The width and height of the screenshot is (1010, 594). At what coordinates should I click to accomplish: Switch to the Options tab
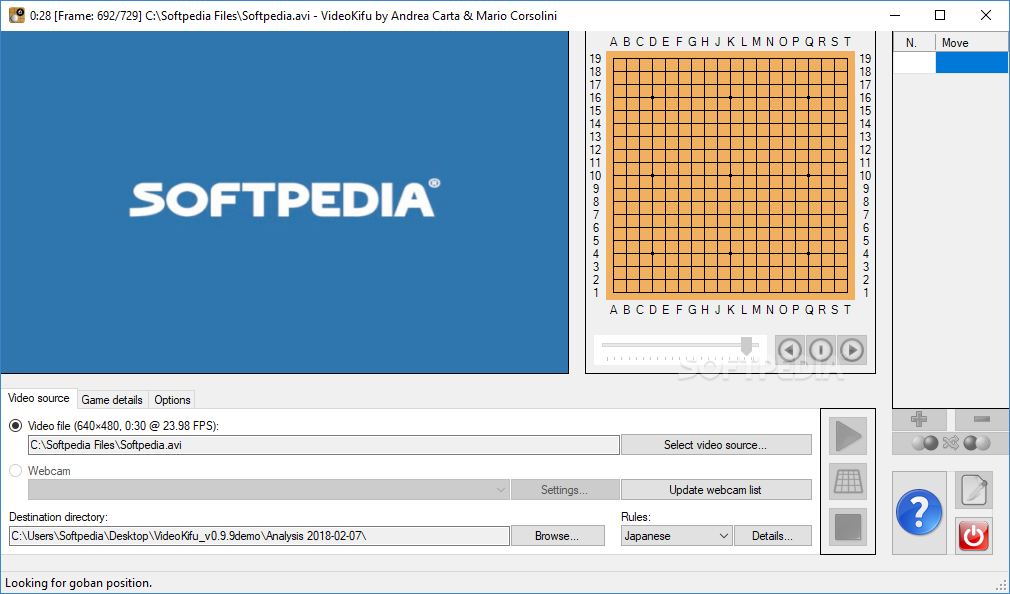(172, 400)
